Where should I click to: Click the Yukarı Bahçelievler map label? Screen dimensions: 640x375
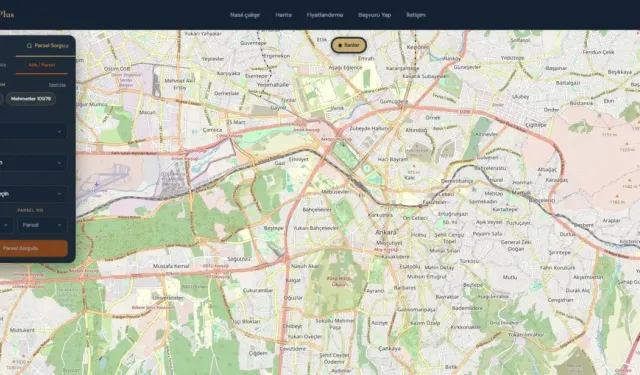316,228
